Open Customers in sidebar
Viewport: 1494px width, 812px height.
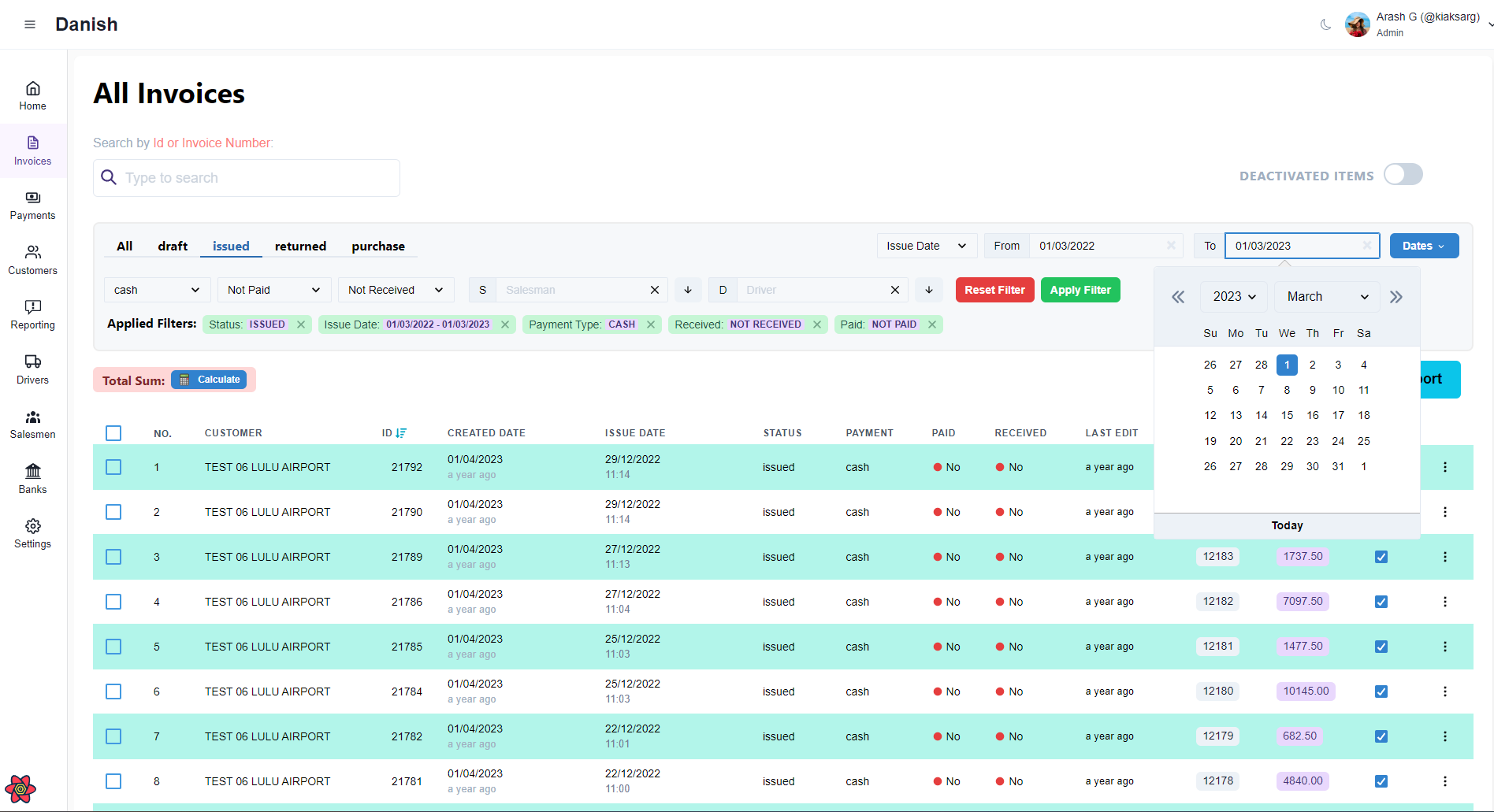(33, 261)
